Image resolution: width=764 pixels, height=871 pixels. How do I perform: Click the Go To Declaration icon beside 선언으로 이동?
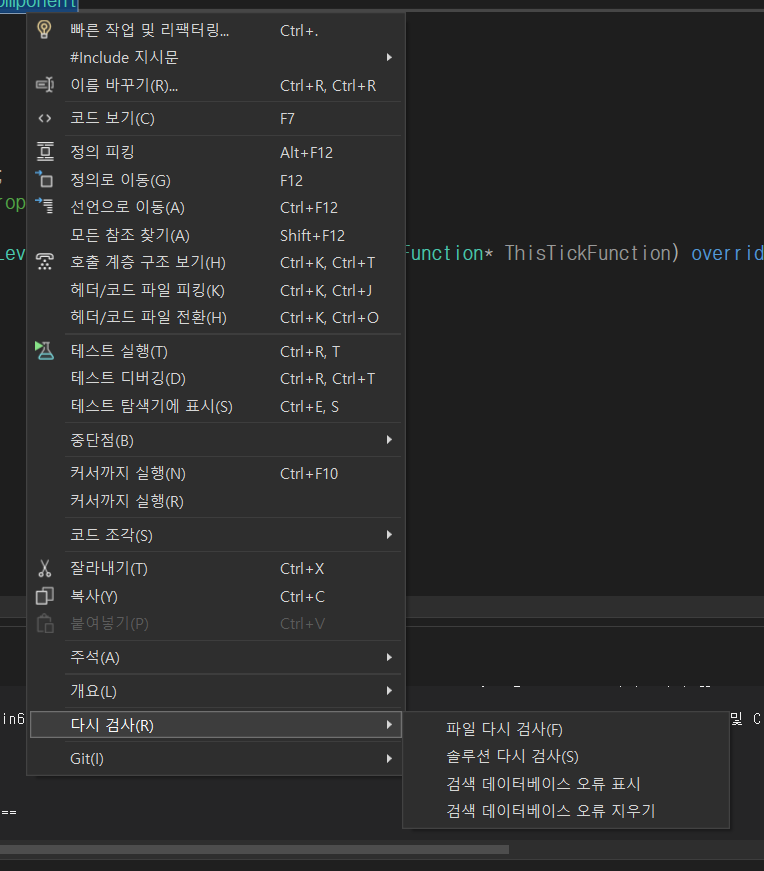pos(44,206)
